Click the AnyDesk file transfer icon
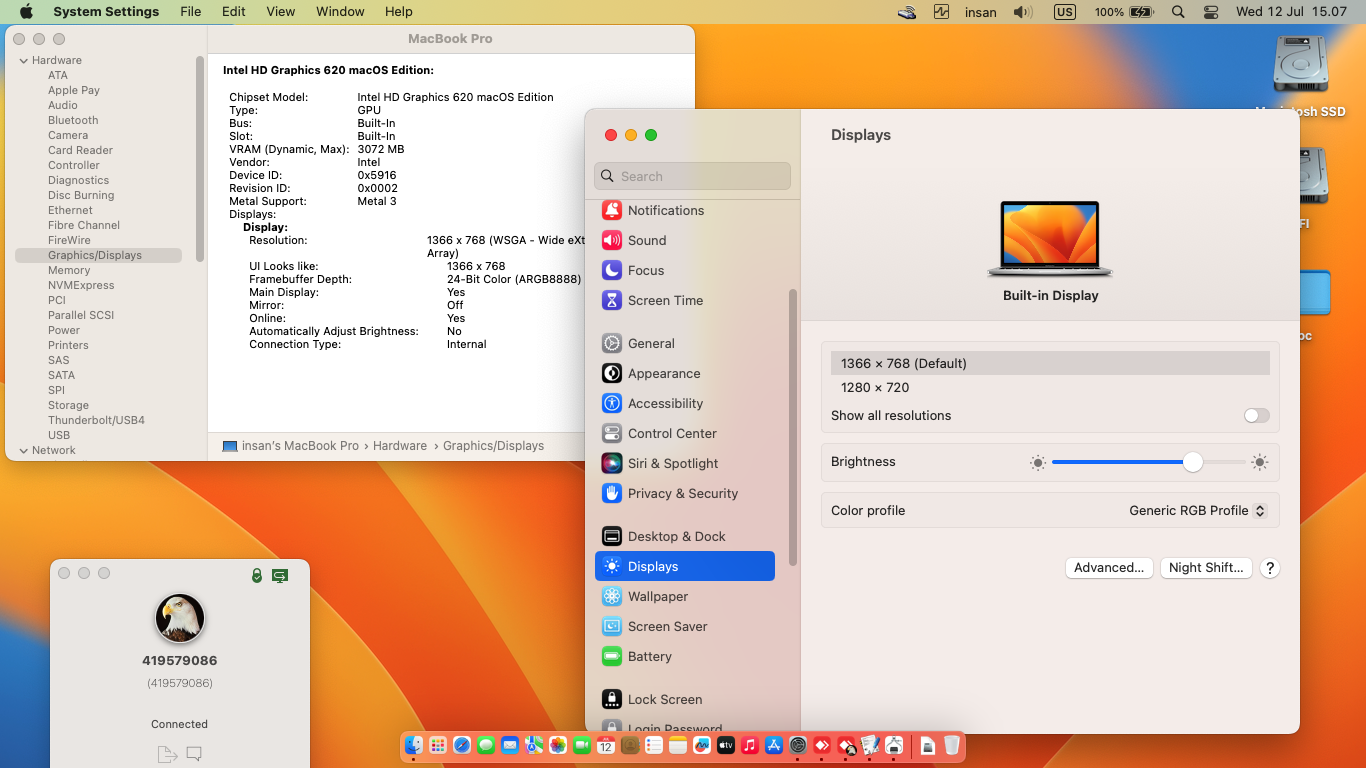The image size is (1366, 768). pos(166,753)
